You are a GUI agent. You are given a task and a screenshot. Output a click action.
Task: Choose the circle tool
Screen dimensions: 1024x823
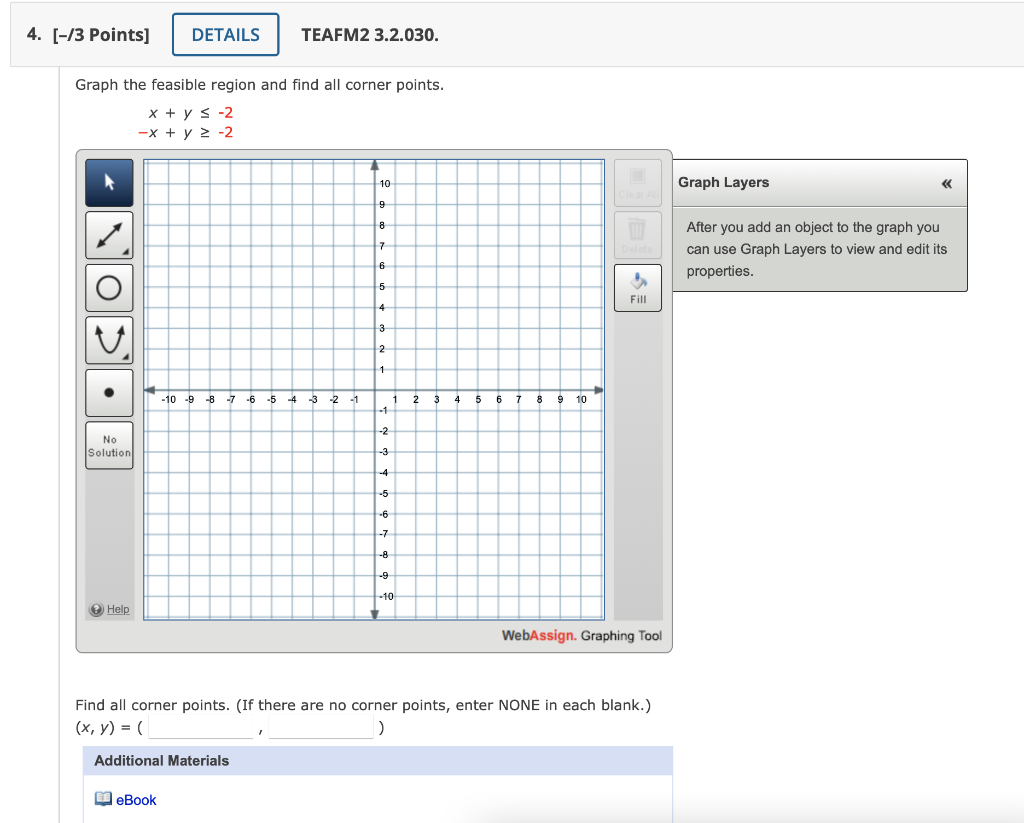(x=109, y=288)
